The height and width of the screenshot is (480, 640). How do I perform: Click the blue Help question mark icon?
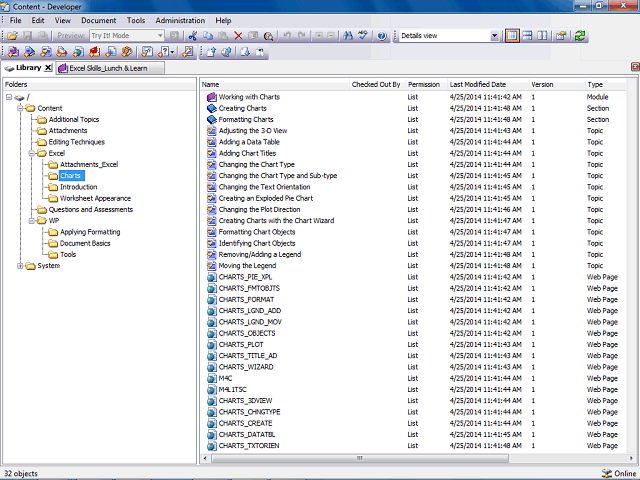tap(382, 36)
